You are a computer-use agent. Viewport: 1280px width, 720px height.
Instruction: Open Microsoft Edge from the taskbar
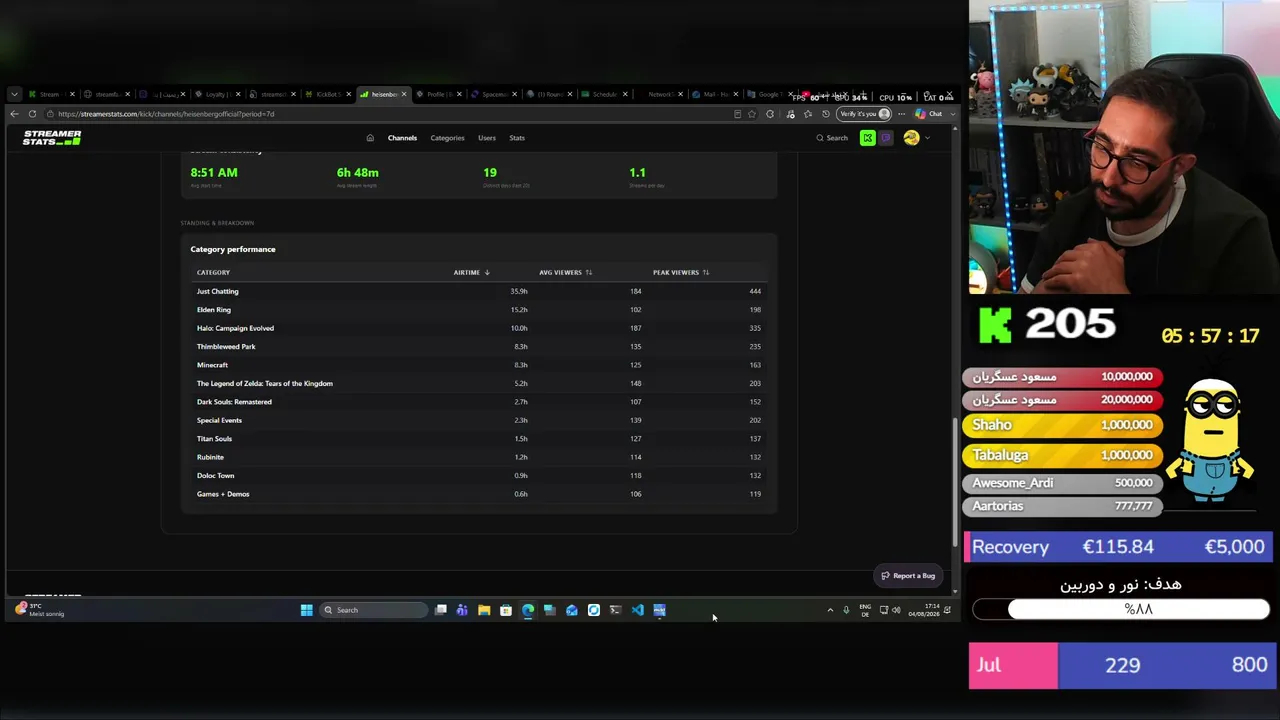coord(528,610)
